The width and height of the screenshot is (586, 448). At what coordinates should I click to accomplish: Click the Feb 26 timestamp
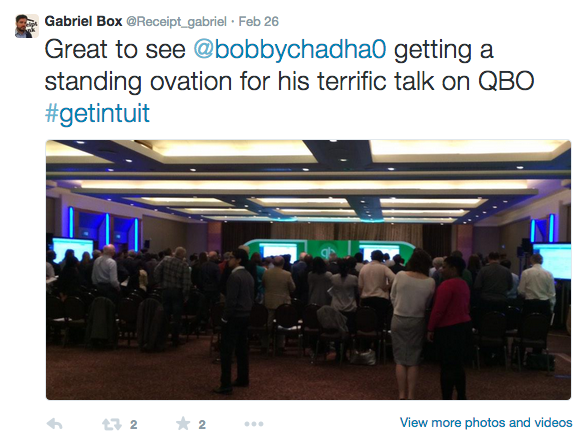point(259,21)
